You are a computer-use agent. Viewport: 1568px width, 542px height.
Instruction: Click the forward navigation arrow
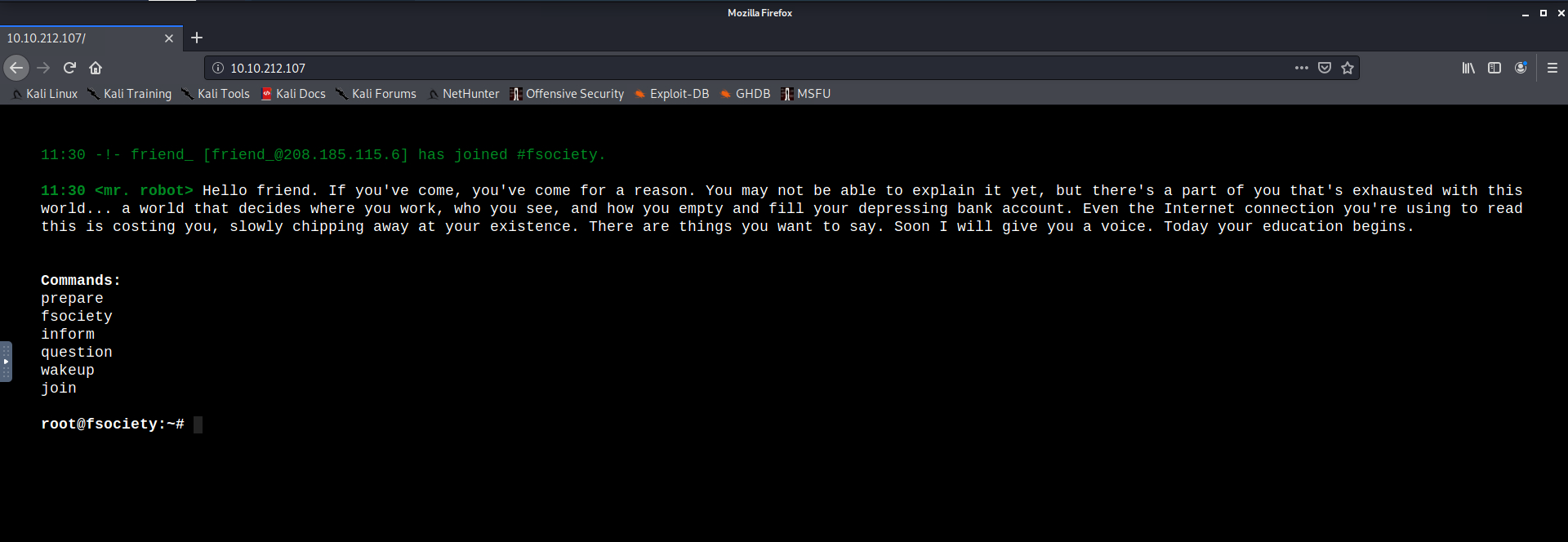(x=44, y=68)
